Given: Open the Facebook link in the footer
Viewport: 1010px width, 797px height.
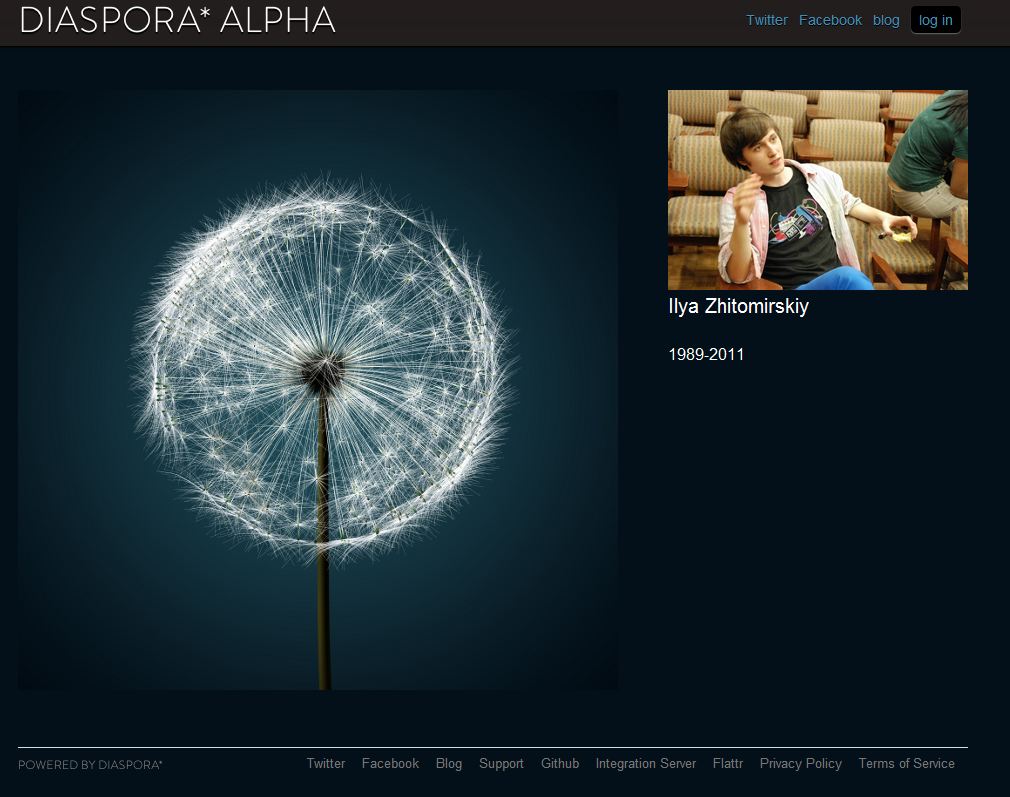Looking at the screenshot, I should click(x=390, y=763).
